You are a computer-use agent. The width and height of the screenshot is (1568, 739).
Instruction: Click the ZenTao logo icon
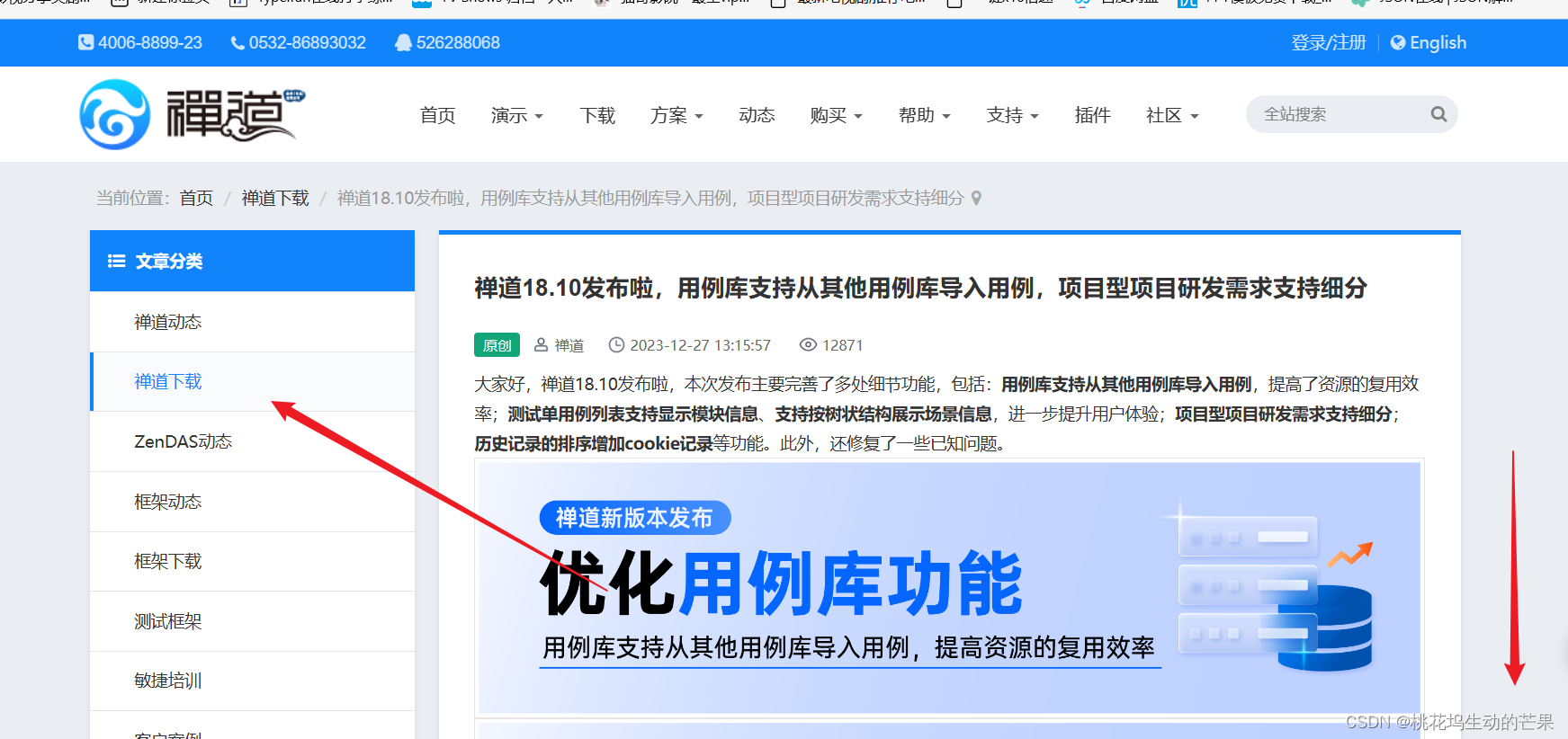click(115, 114)
